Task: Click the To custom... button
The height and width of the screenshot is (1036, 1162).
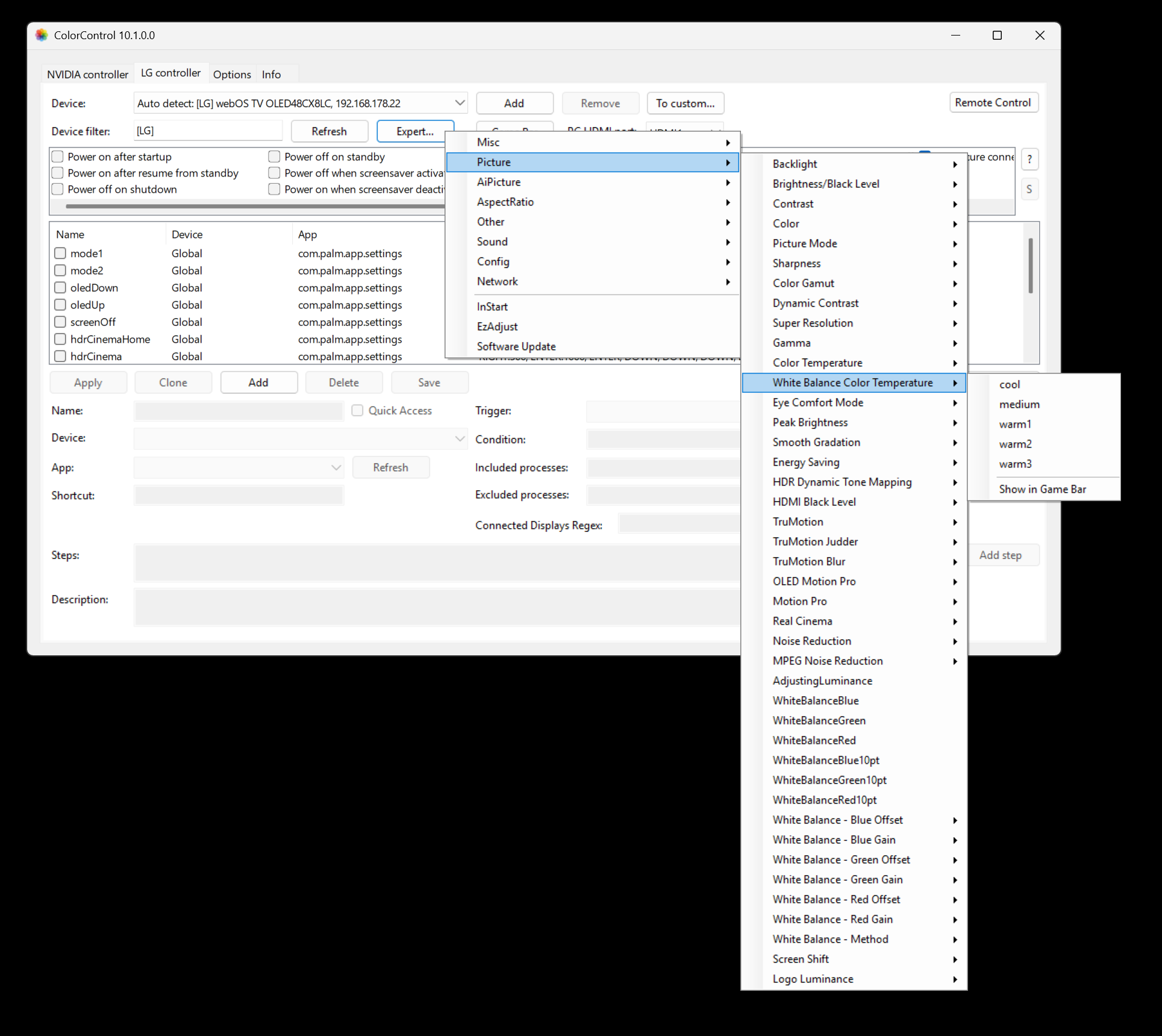Action: (x=685, y=103)
